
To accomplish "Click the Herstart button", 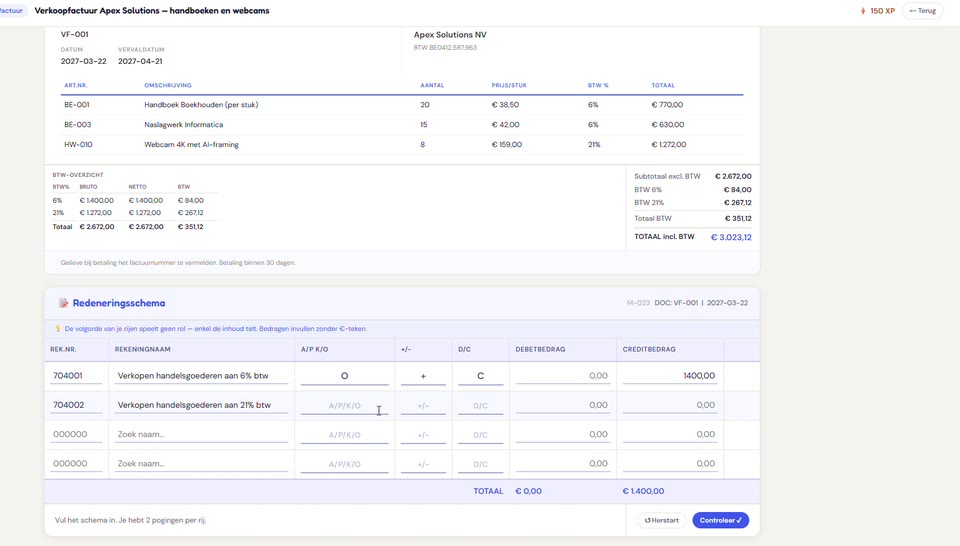I will [x=661, y=520].
